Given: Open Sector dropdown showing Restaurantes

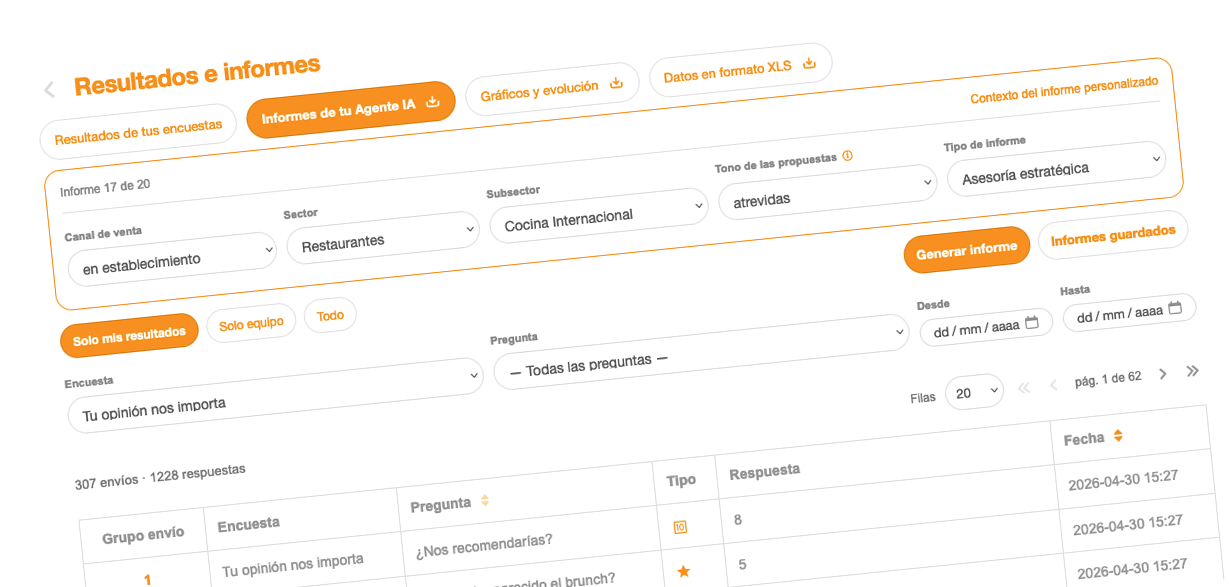Looking at the screenshot, I should (x=383, y=237).
